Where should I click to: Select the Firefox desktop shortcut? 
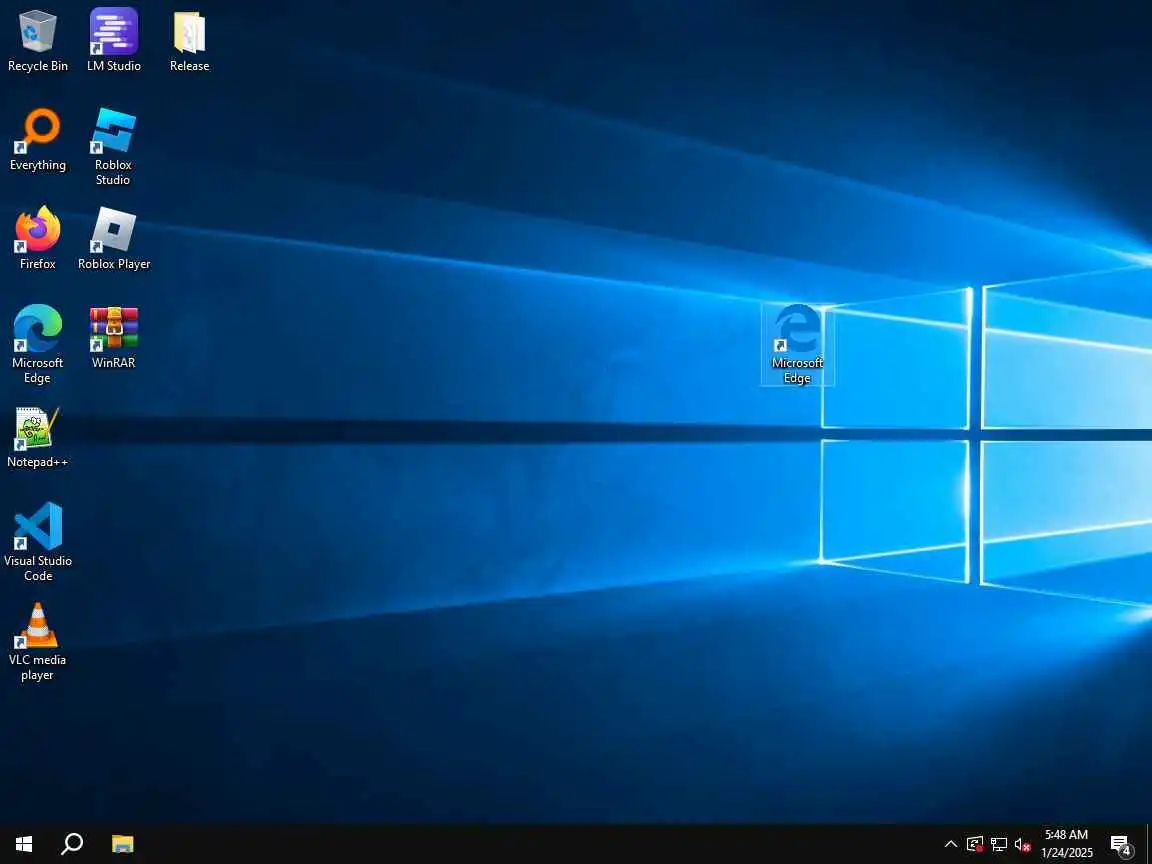[37, 239]
